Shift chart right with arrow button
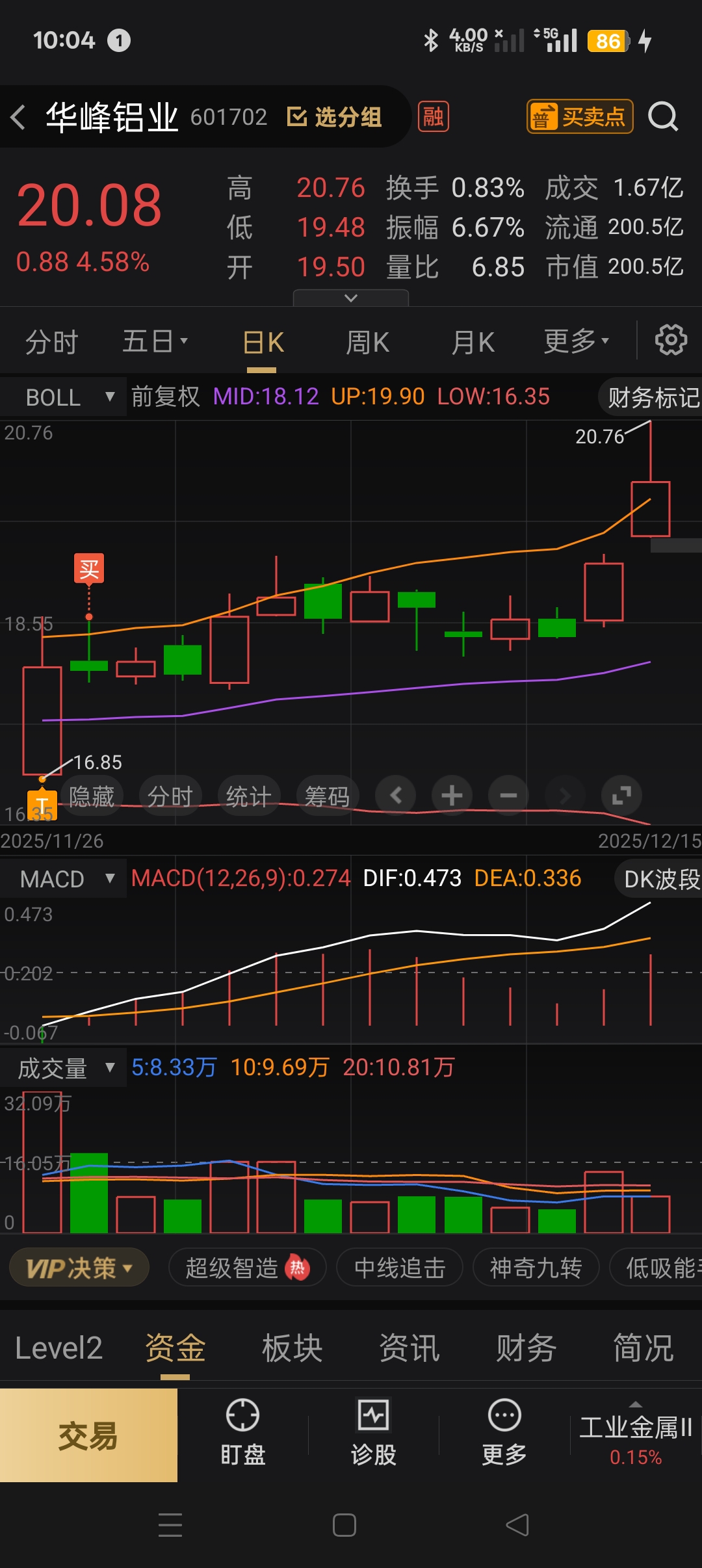This screenshot has width=702, height=1568. [x=564, y=795]
